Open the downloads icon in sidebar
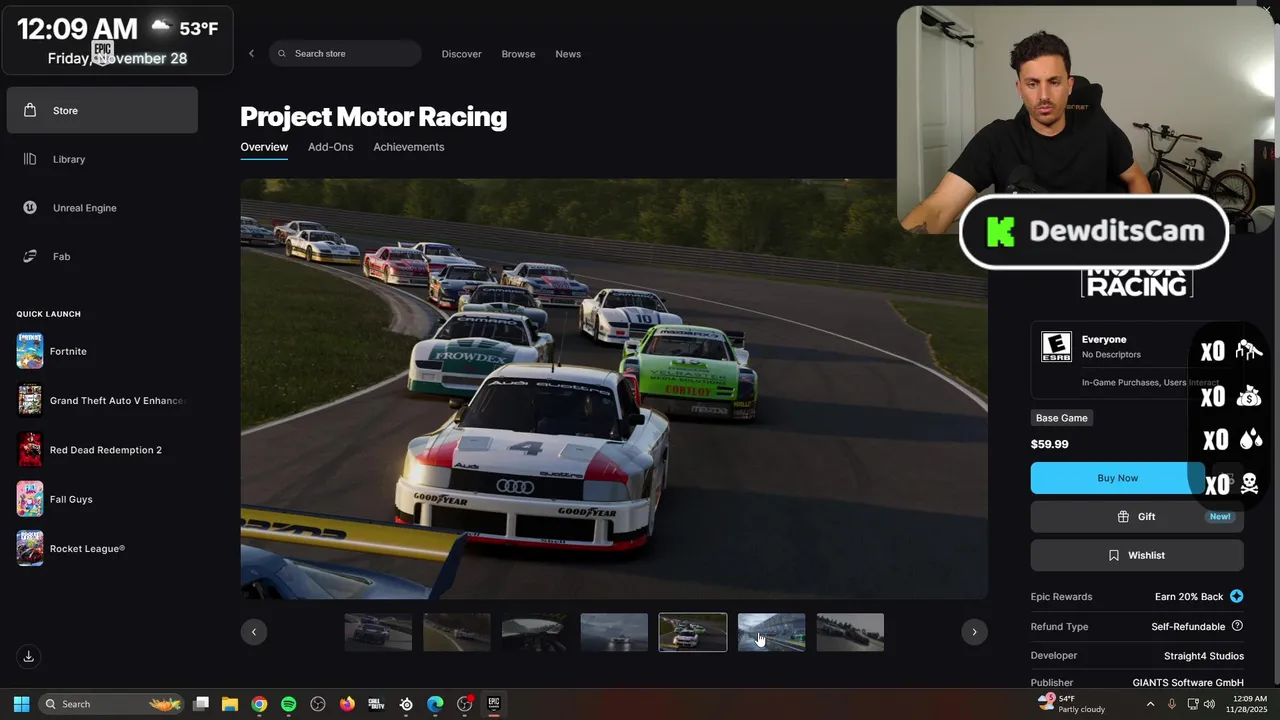The width and height of the screenshot is (1280, 720). pos(29,657)
